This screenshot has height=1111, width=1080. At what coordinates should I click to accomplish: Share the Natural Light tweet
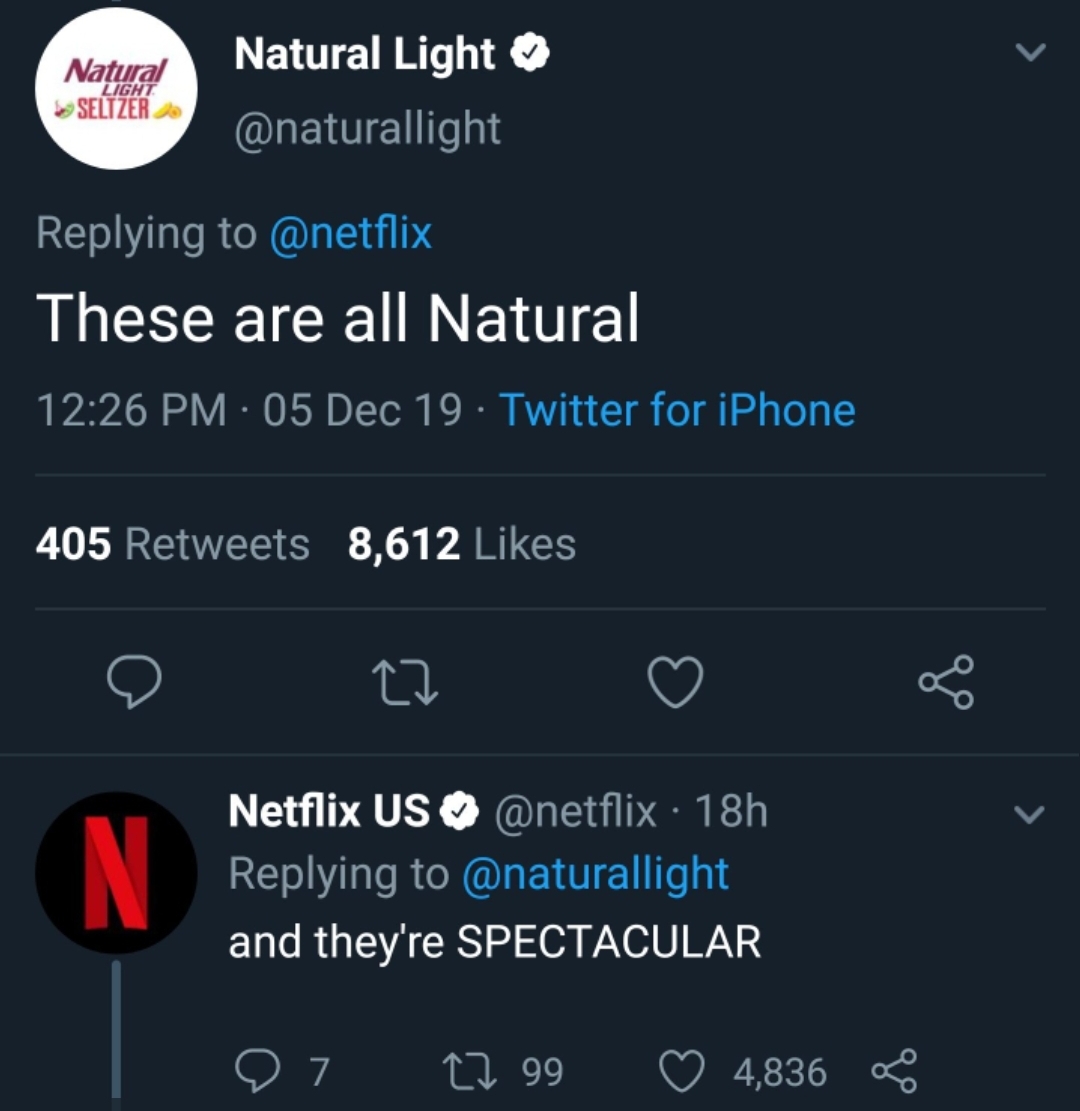(945, 682)
